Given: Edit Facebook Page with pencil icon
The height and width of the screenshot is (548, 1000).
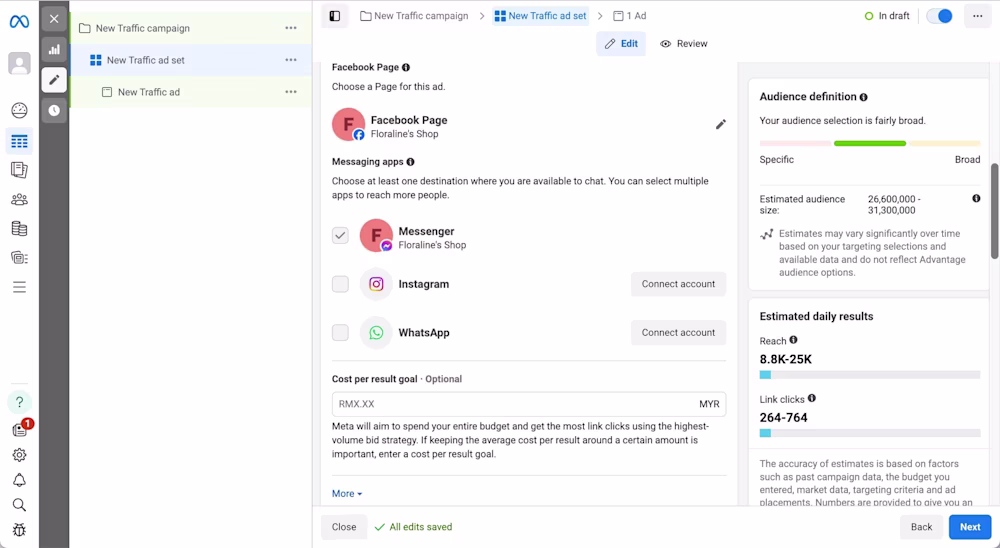Looking at the screenshot, I should click(x=720, y=124).
